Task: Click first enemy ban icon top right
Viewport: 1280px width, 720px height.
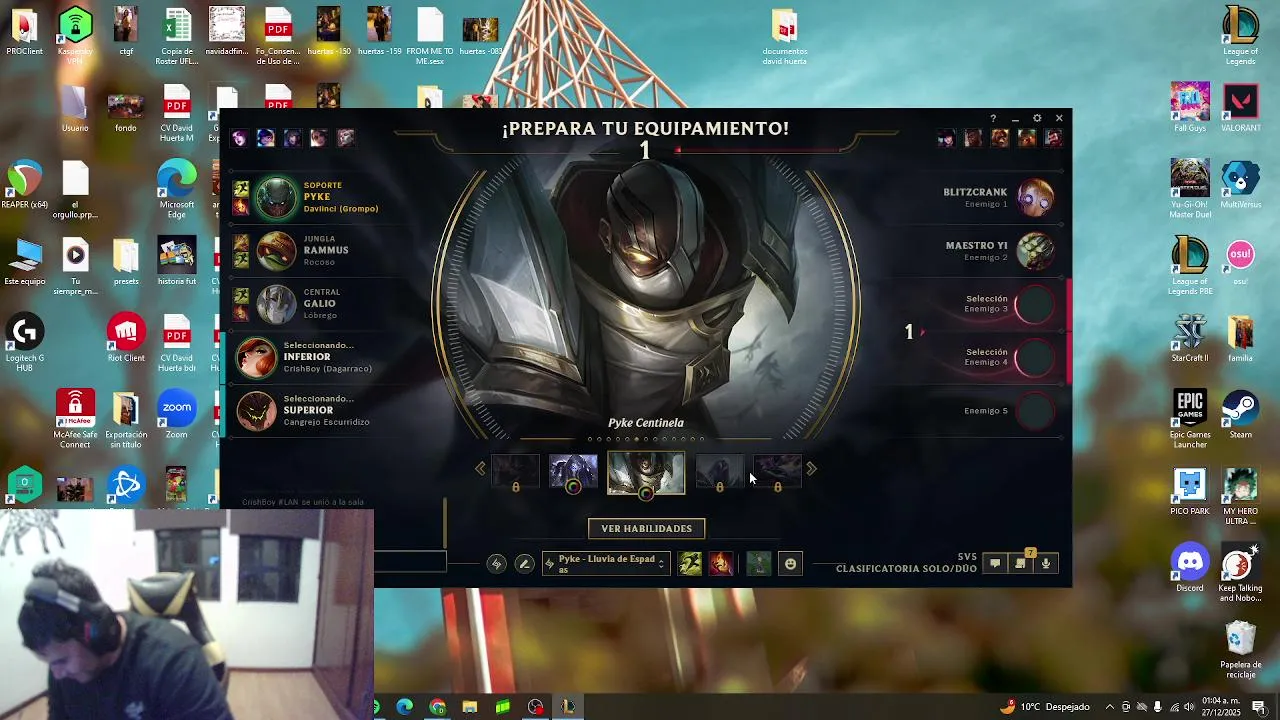Action: click(x=946, y=138)
